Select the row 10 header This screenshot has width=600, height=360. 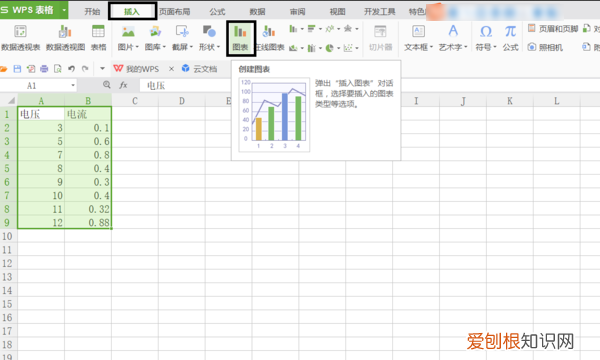coord(8,236)
